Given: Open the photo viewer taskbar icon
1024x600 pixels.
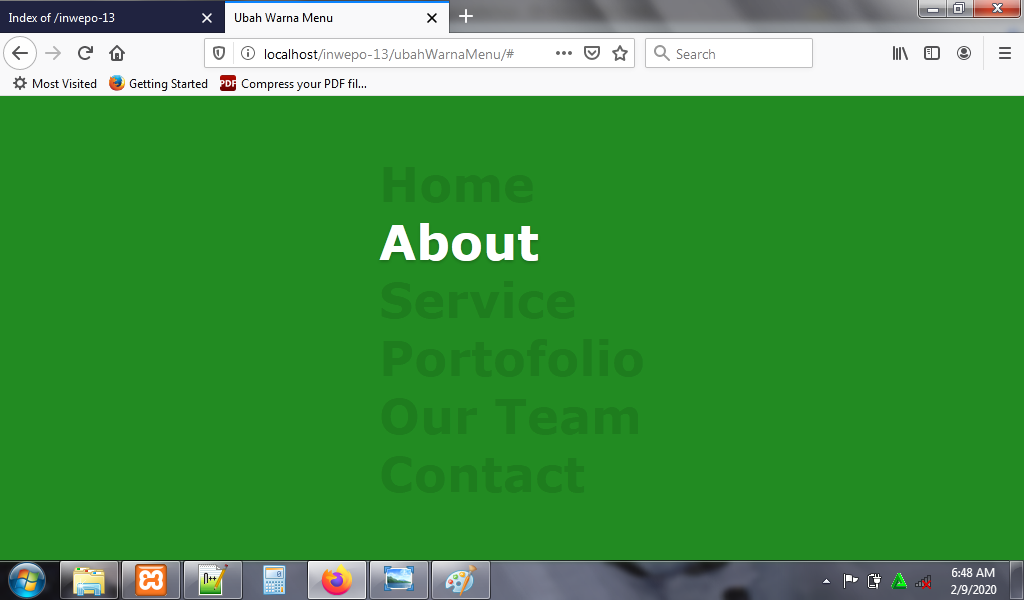Looking at the screenshot, I should (398, 580).
